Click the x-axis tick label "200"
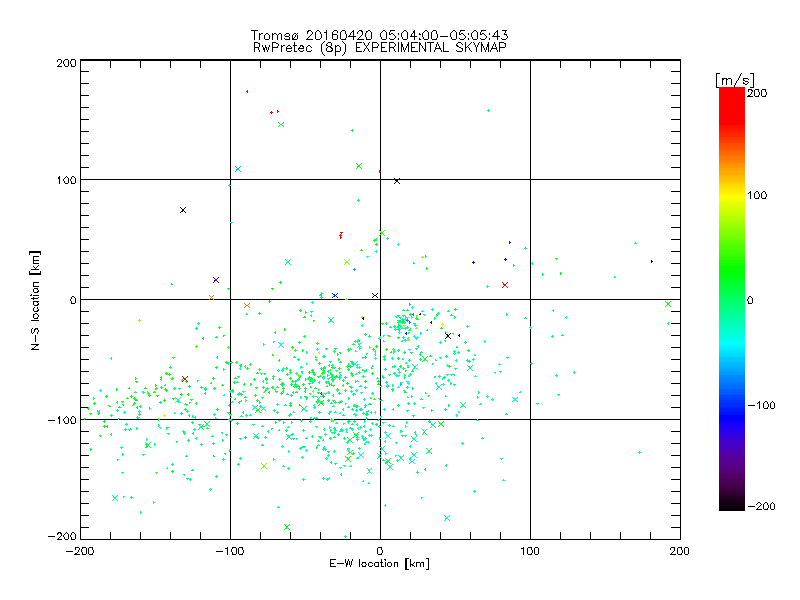This screenshot has width=800, height=600. point(680,551)
